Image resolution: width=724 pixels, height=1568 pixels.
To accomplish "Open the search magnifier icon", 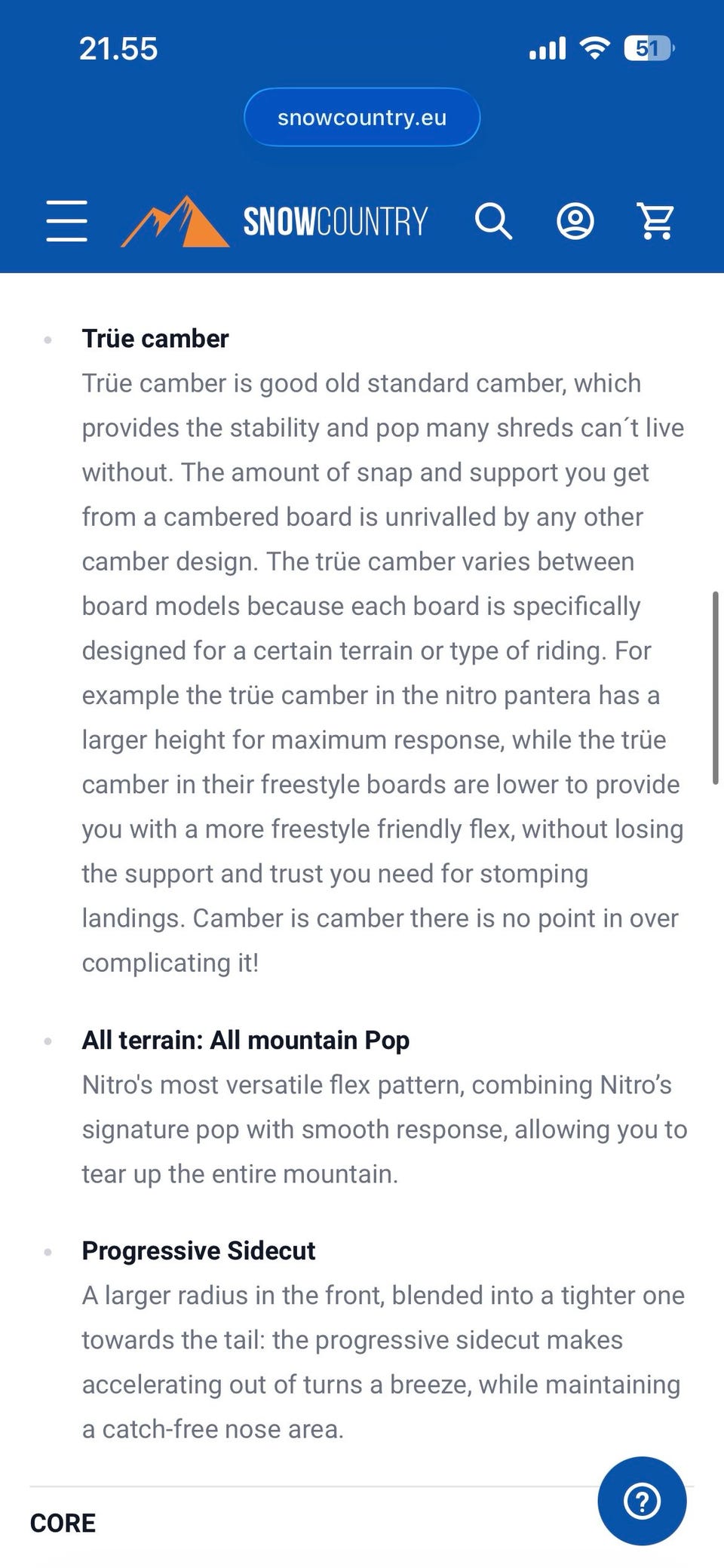I will [493, 221].
